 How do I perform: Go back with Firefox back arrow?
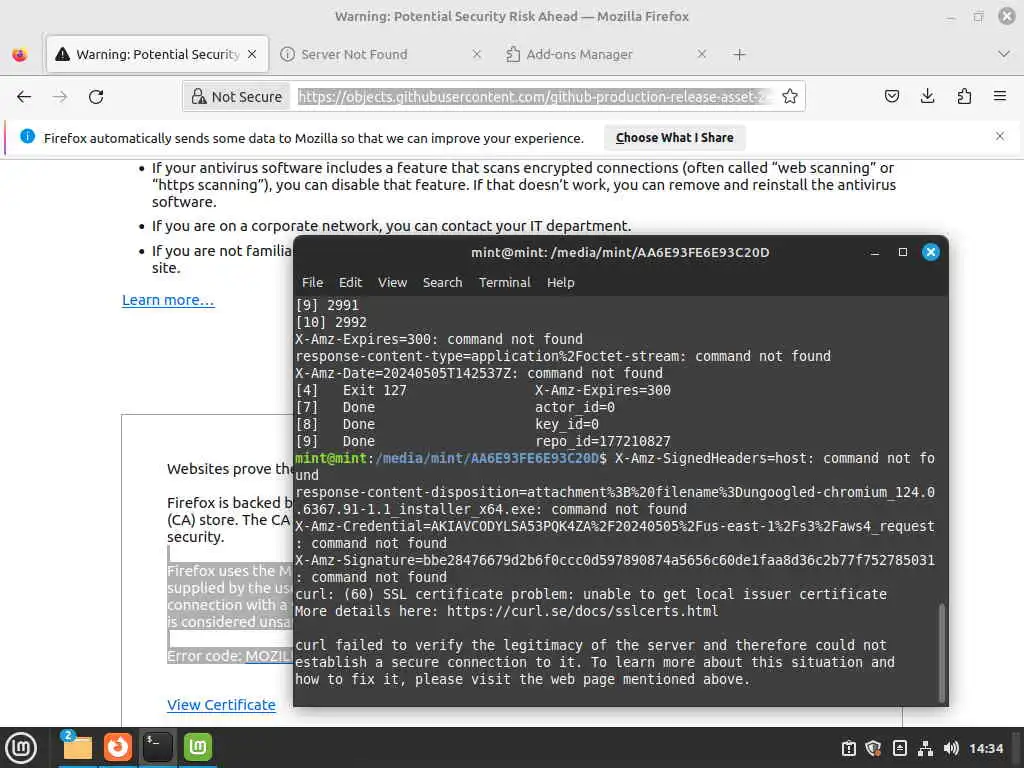coord(24,97)
